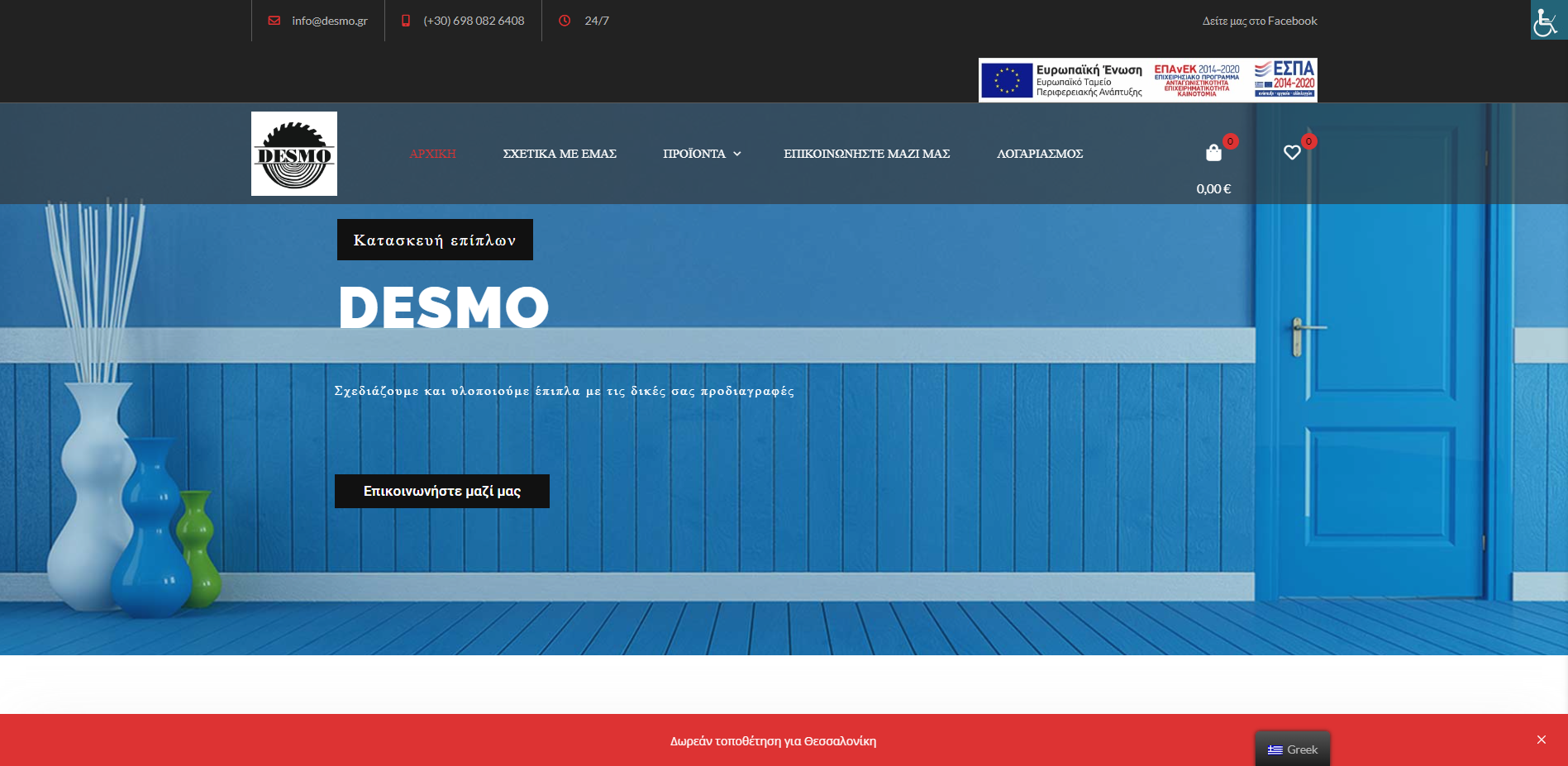
Task: Click the envelope email icon
Action: coord(274,21)
